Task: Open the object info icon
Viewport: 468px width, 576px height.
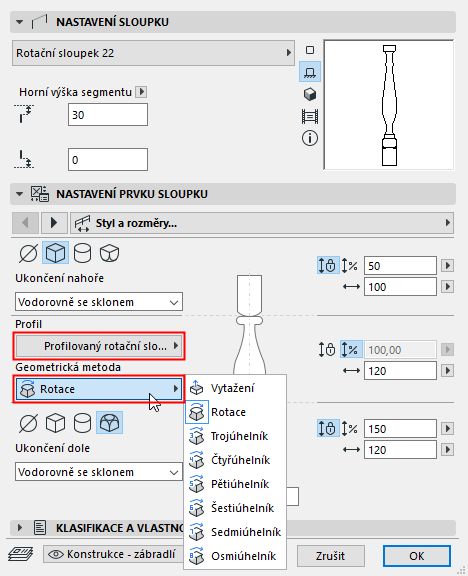Action: pyautogui.click(x=310, y=138)
